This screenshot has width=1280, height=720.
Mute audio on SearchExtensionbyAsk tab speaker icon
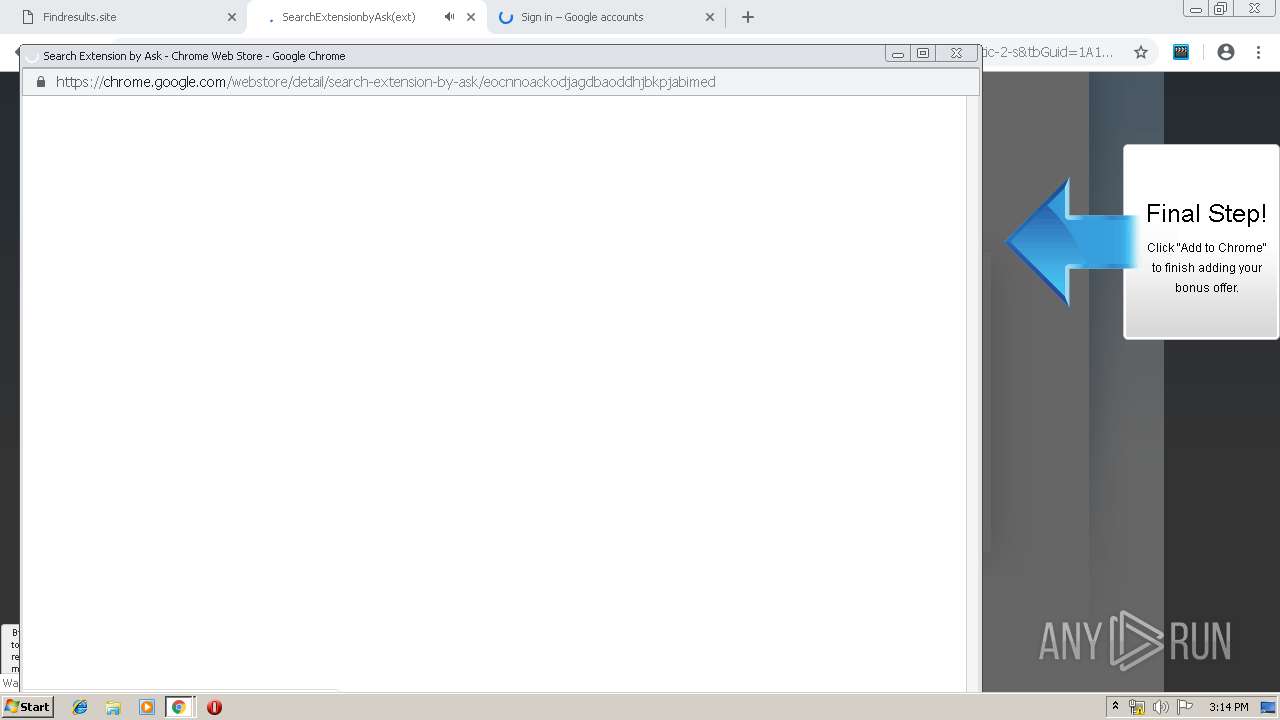click(449, 17)
